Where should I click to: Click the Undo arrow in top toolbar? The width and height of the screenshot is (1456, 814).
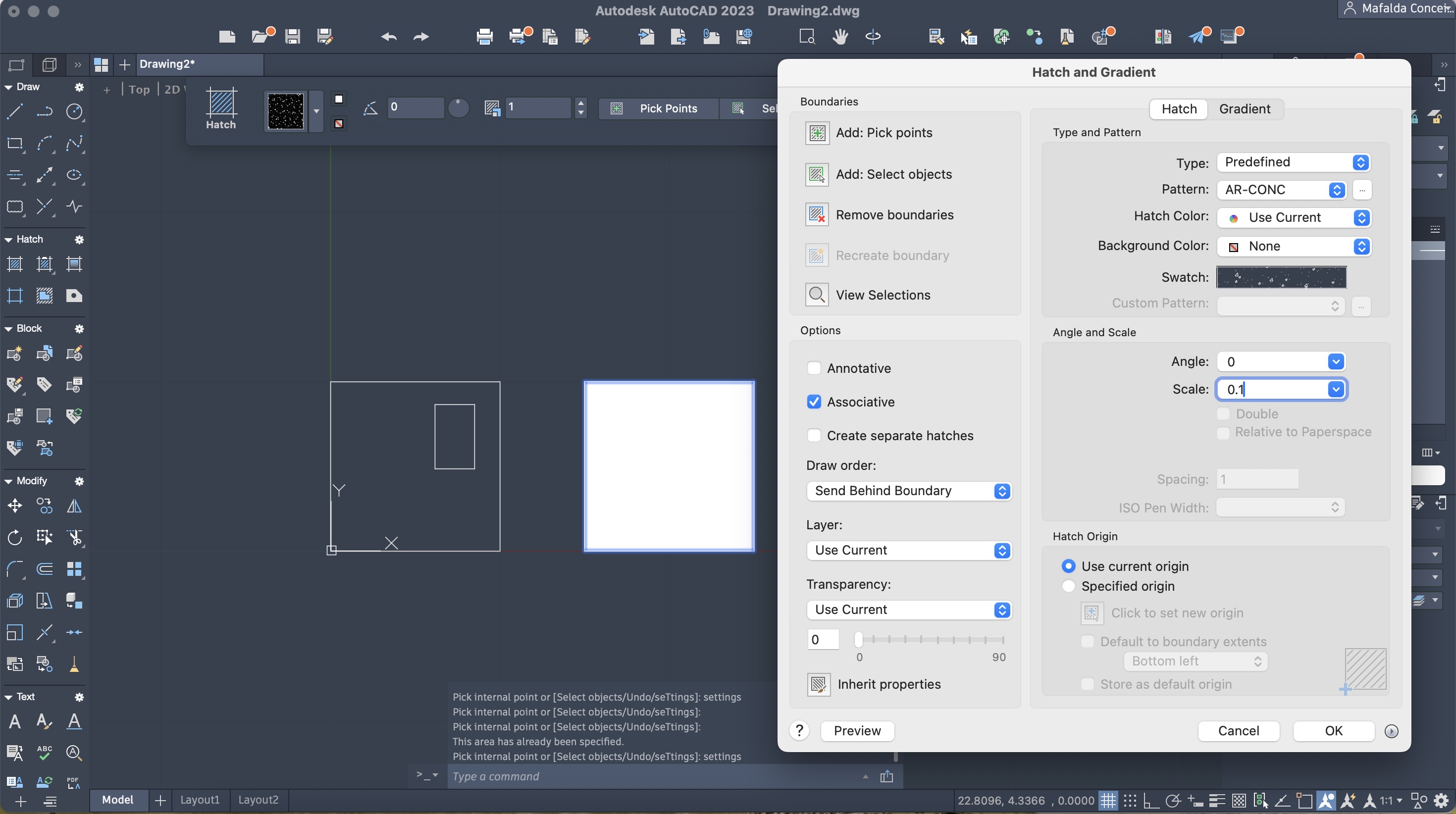click(389, 37)
